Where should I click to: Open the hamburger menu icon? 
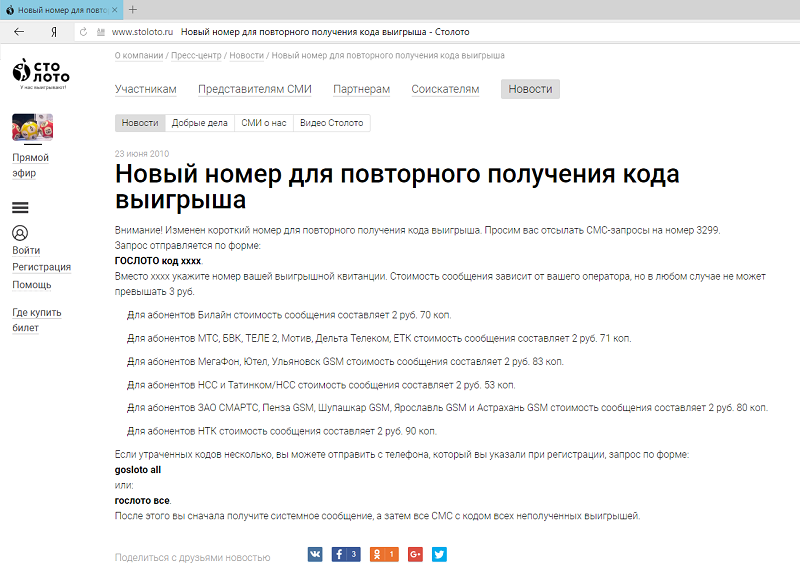[20, 207]
